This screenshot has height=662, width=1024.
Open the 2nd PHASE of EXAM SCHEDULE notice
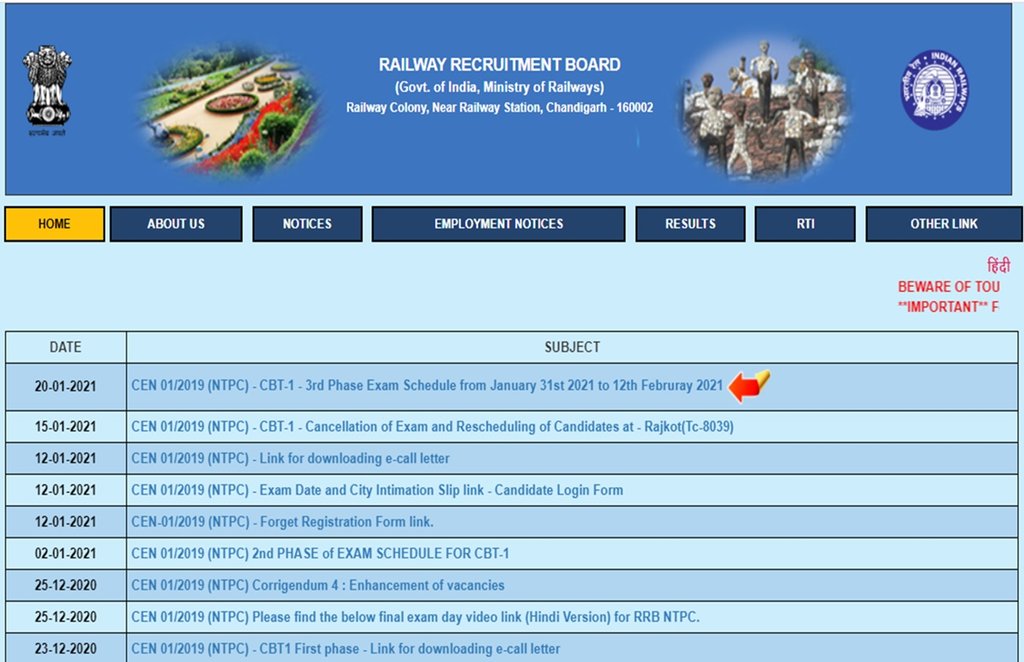tap(320, 554)
